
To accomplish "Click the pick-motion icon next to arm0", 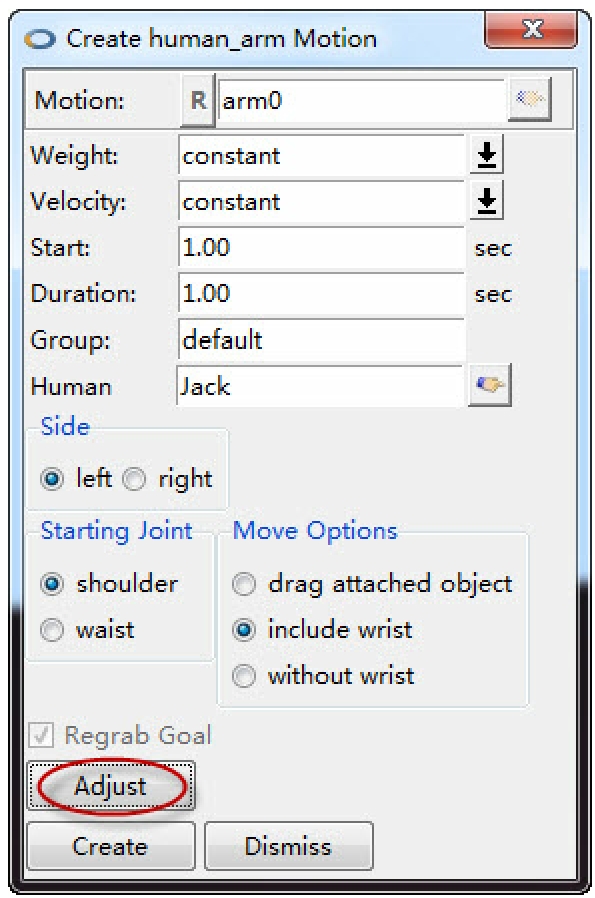I will point(530,100).
